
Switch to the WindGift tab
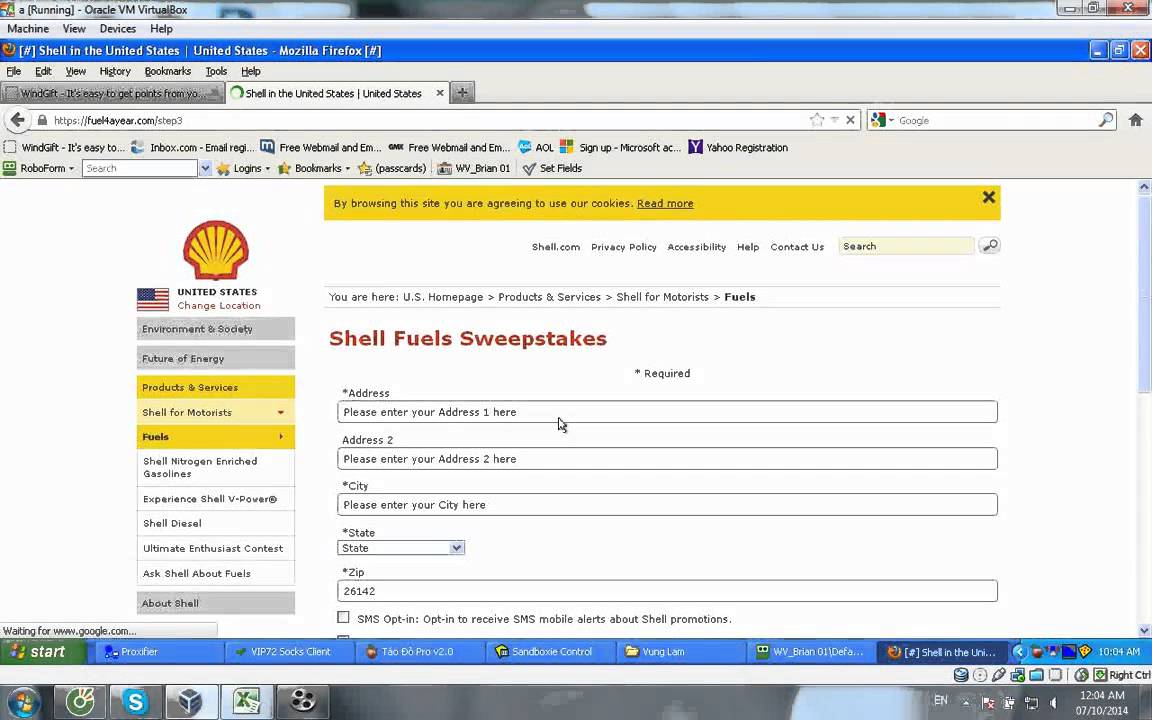(x=112, y=93)
